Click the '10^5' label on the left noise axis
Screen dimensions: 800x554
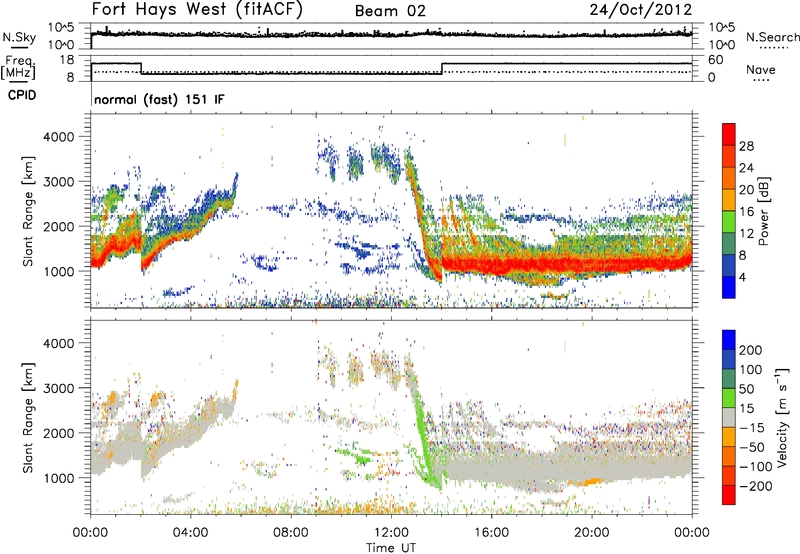[x=61, y=27]
